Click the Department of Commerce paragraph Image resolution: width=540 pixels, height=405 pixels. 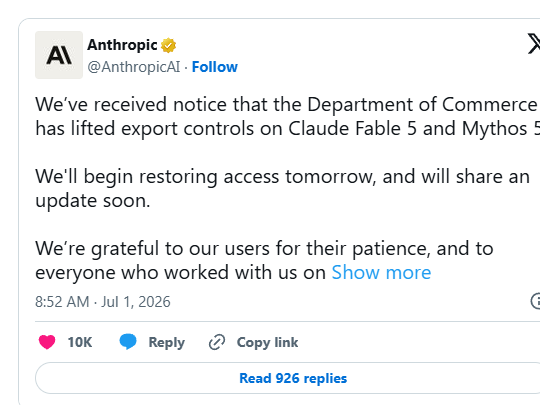288,116
